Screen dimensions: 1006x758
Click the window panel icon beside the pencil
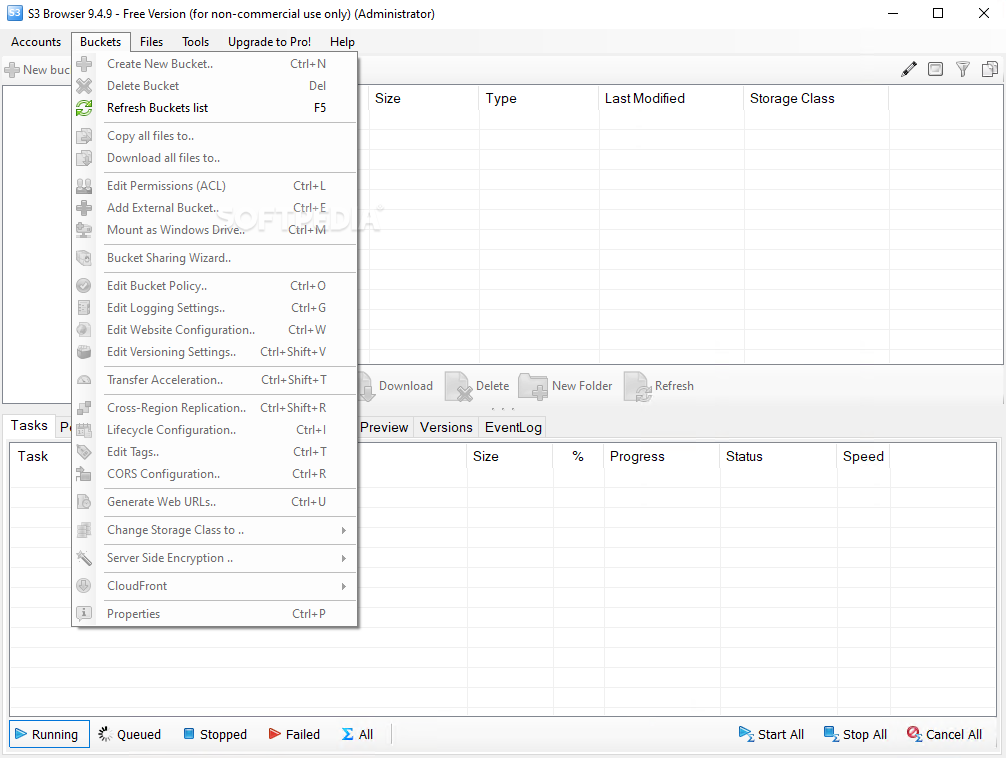pos(935,69)
